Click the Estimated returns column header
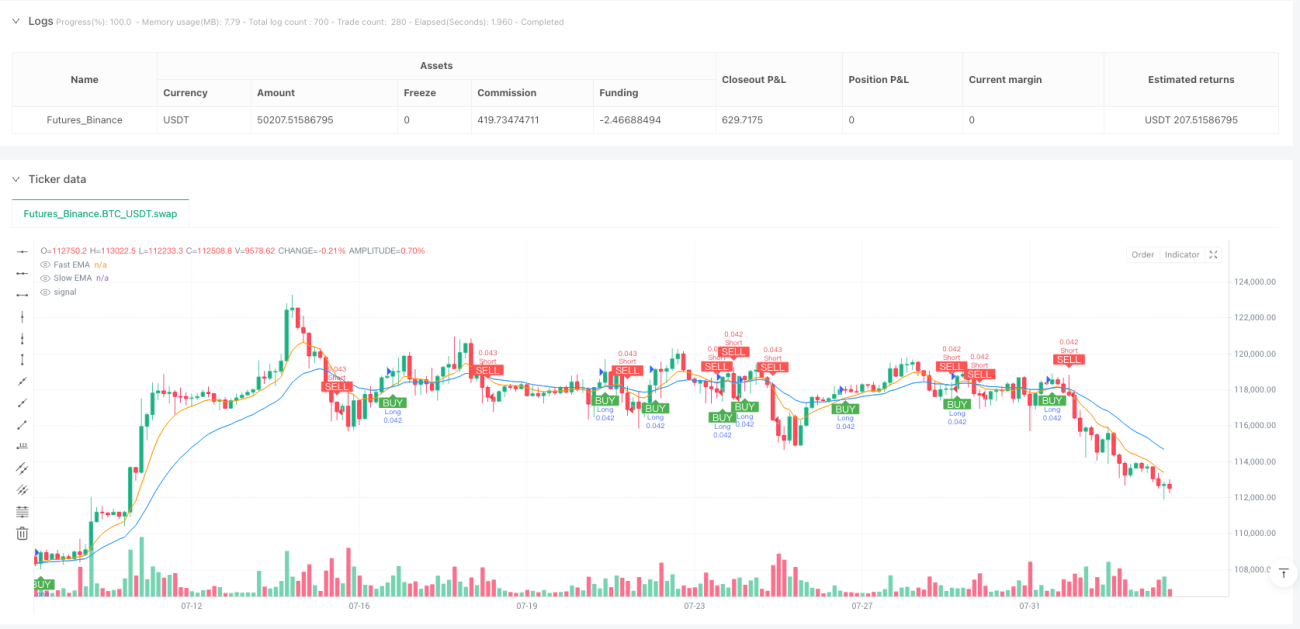The width and height of the screenshot is (1300, 629). pyautogui.click(x=1191, y=79)
